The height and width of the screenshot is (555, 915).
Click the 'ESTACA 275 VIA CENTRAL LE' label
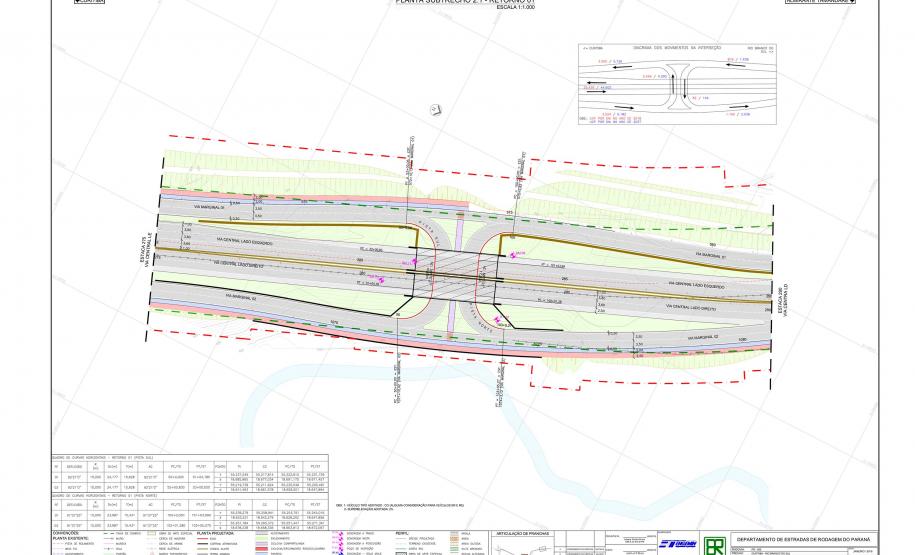click(x=146, y=250)
